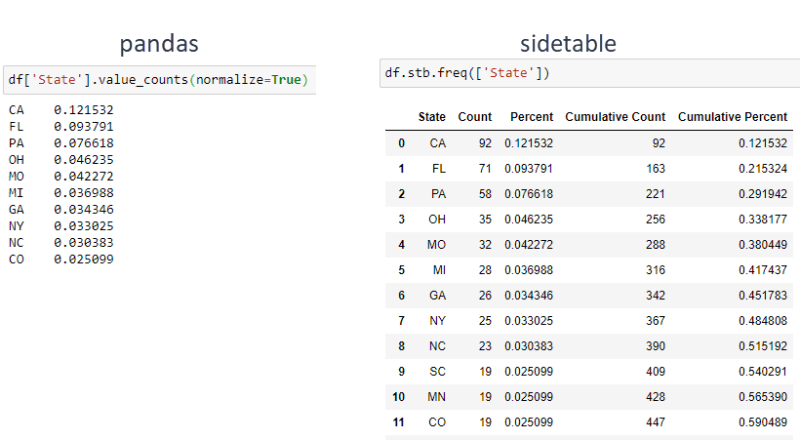Viewport: 800px width, 440px height.
Task: Click the Cumulative Percent column header
Action: [x=733, y=117]
